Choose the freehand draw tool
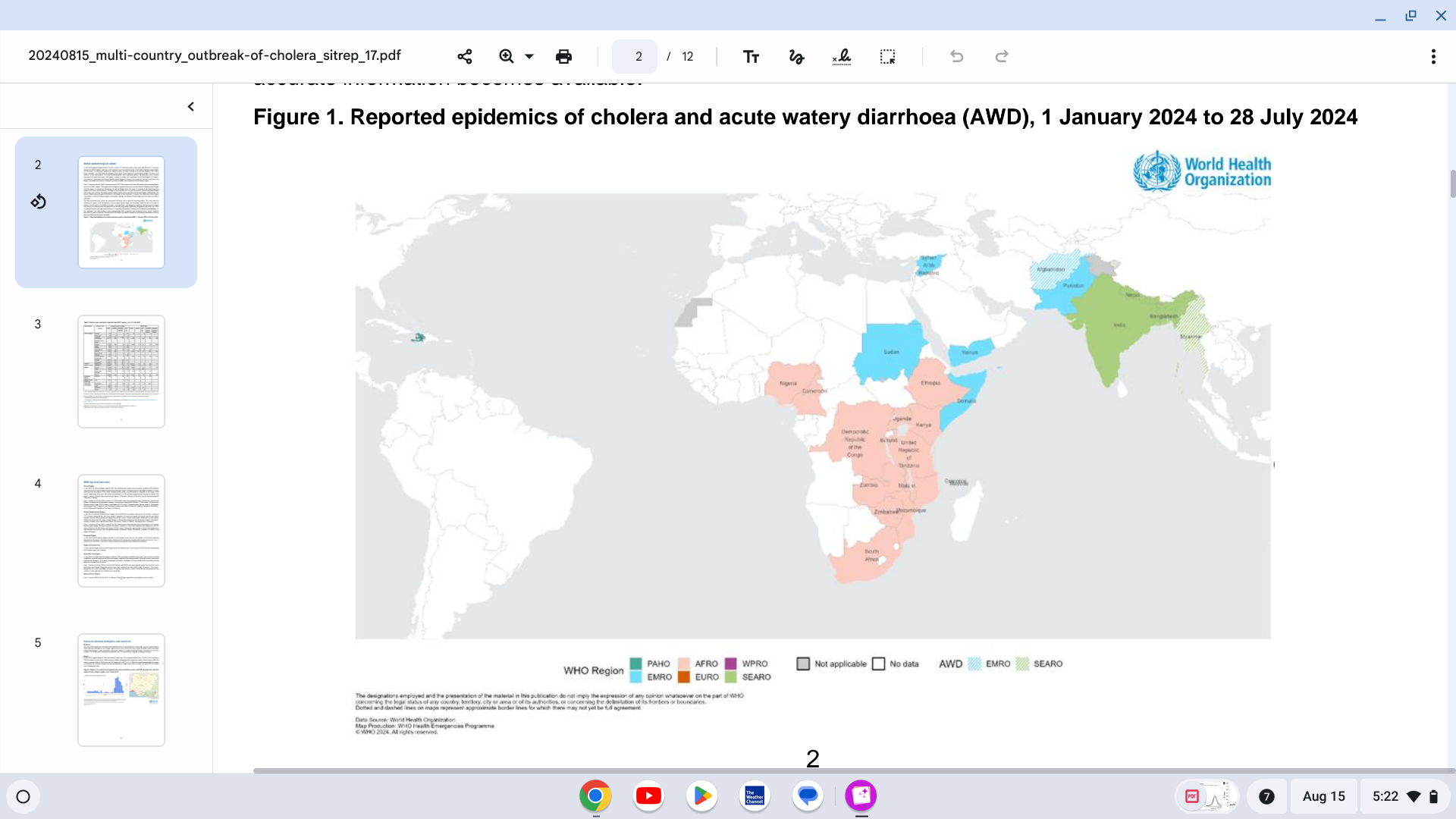The image size is (1456, 819). [796, 56]
